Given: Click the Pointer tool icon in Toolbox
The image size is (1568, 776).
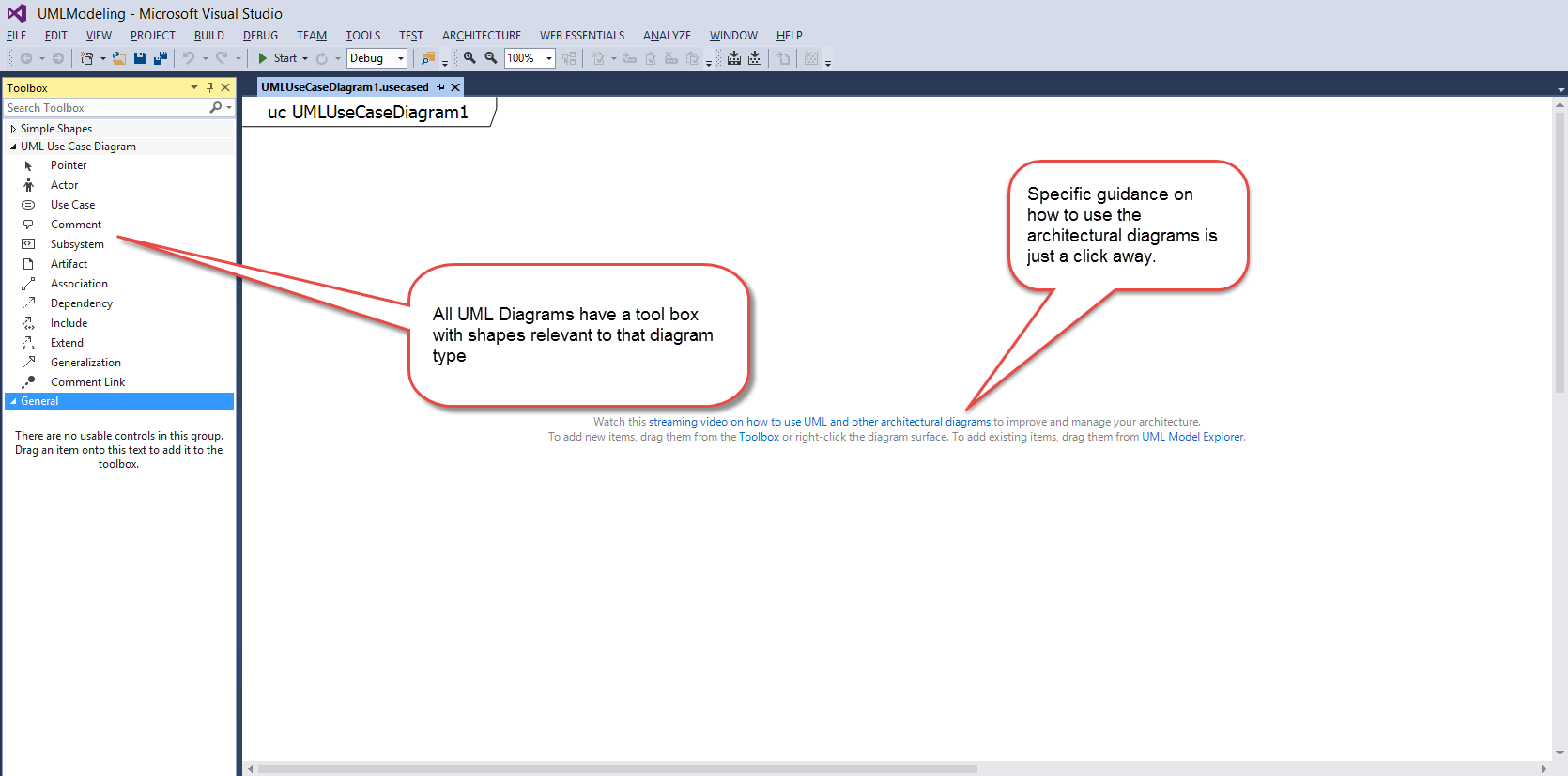Looking at the screenshot, I should coord(28,165).
